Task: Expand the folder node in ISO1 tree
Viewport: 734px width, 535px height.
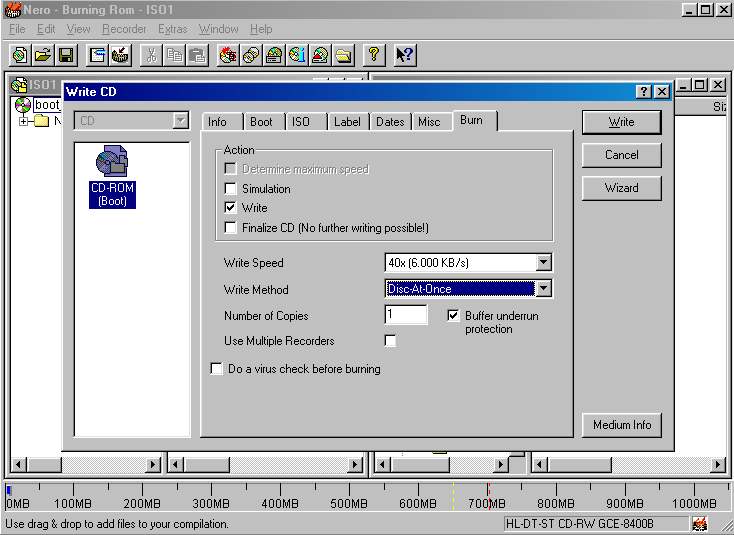Action: click(x=23, y=121)
